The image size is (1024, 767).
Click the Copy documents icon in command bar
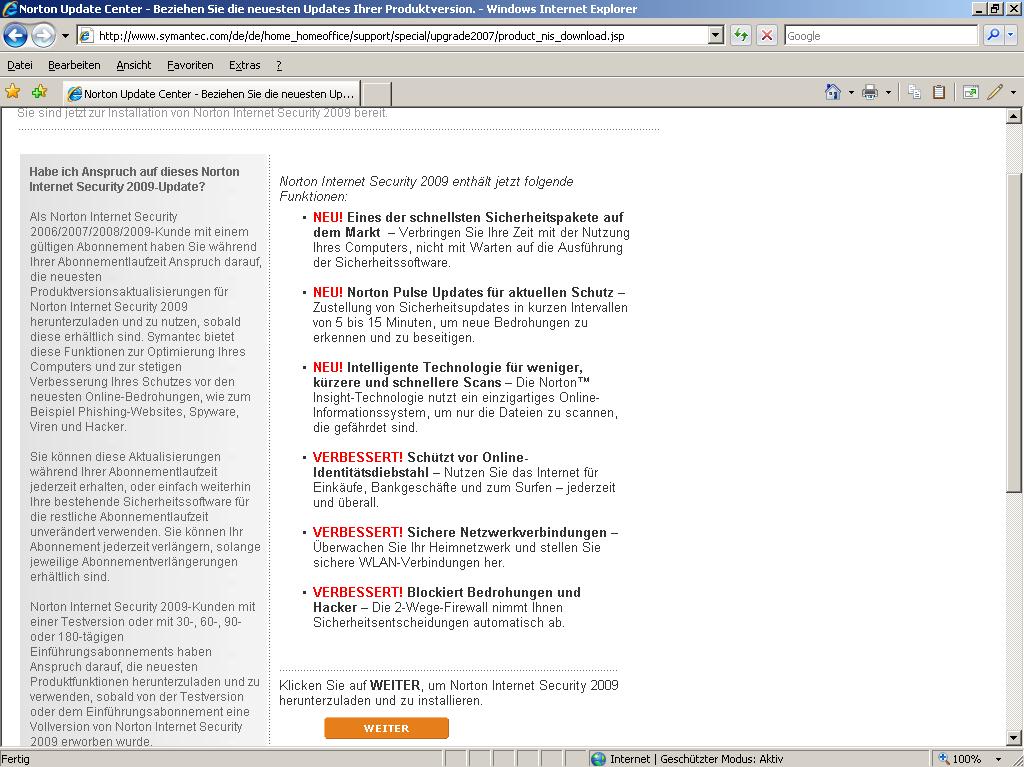(914, 92)
